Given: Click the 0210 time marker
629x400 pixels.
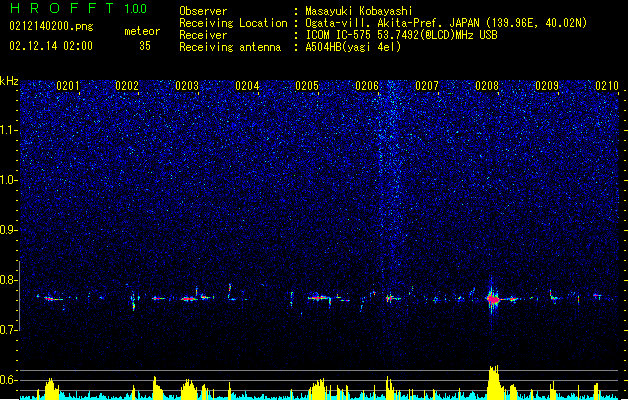Looking at the screenshot, I should point(607,86).
